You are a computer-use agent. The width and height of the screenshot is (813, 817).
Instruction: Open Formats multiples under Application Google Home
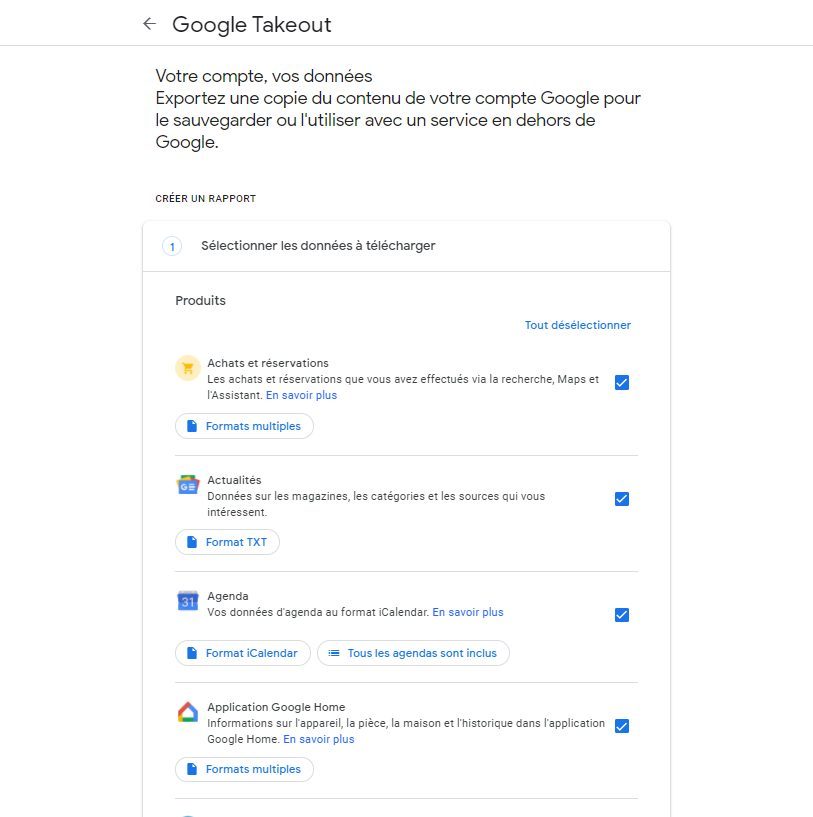(244, 769)
